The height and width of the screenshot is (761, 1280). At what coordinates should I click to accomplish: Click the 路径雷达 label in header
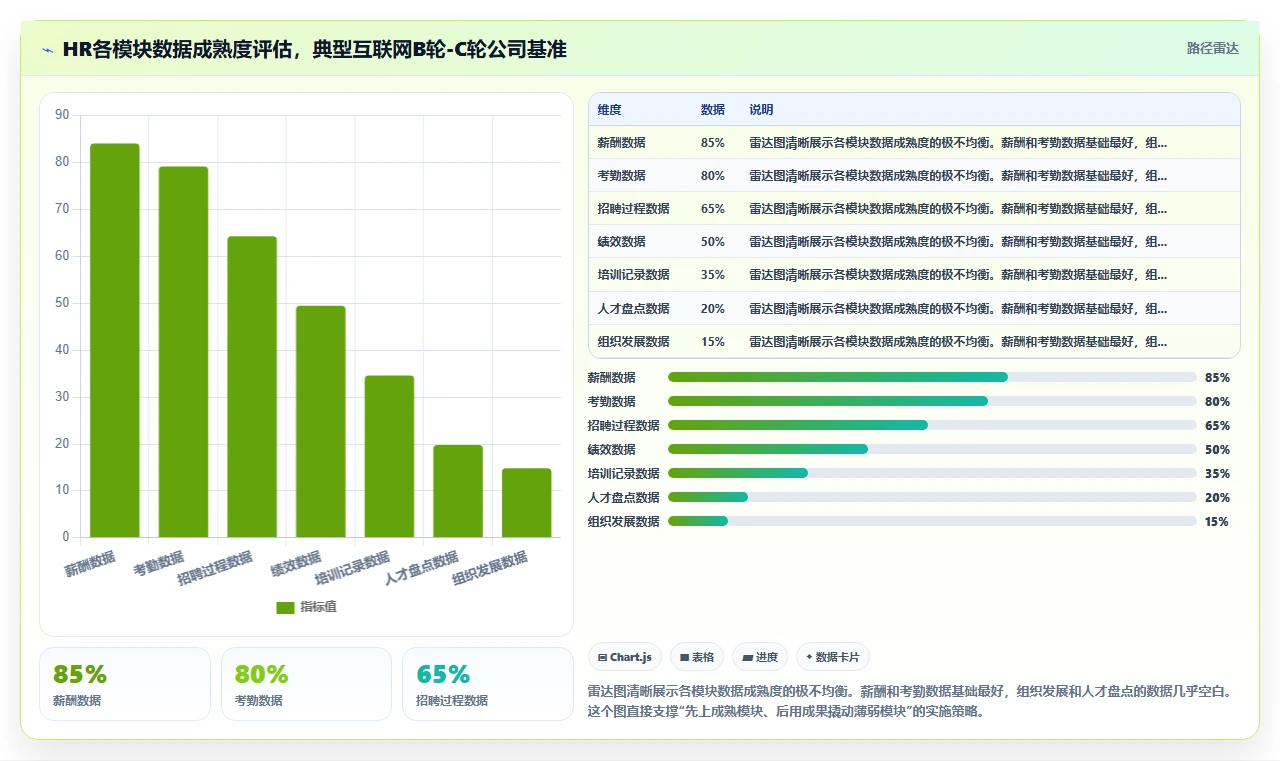tap(1212, 48)
